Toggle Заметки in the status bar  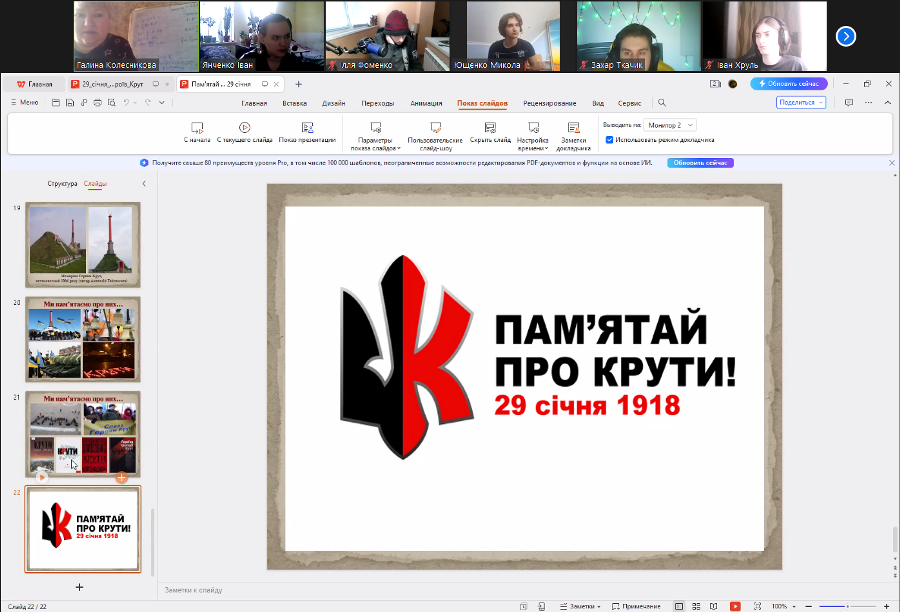point(580,606)
